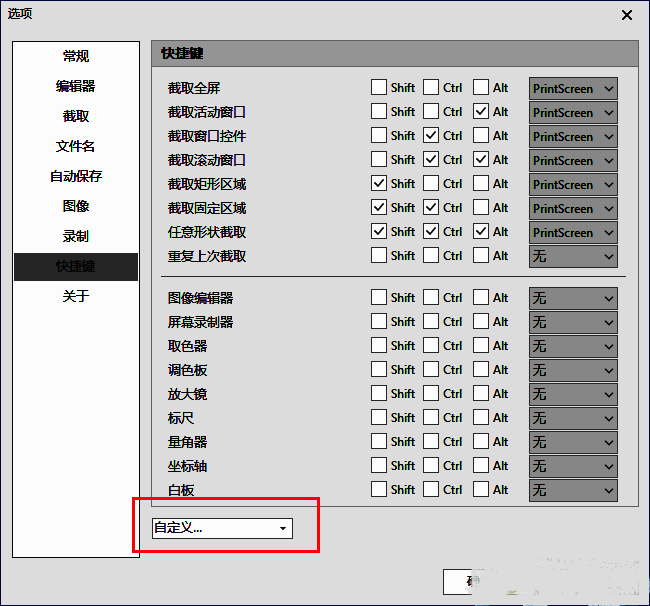Tick Shift checkbox for 白板
This screenshot has height=606, width=650.
tap(379, 490)
